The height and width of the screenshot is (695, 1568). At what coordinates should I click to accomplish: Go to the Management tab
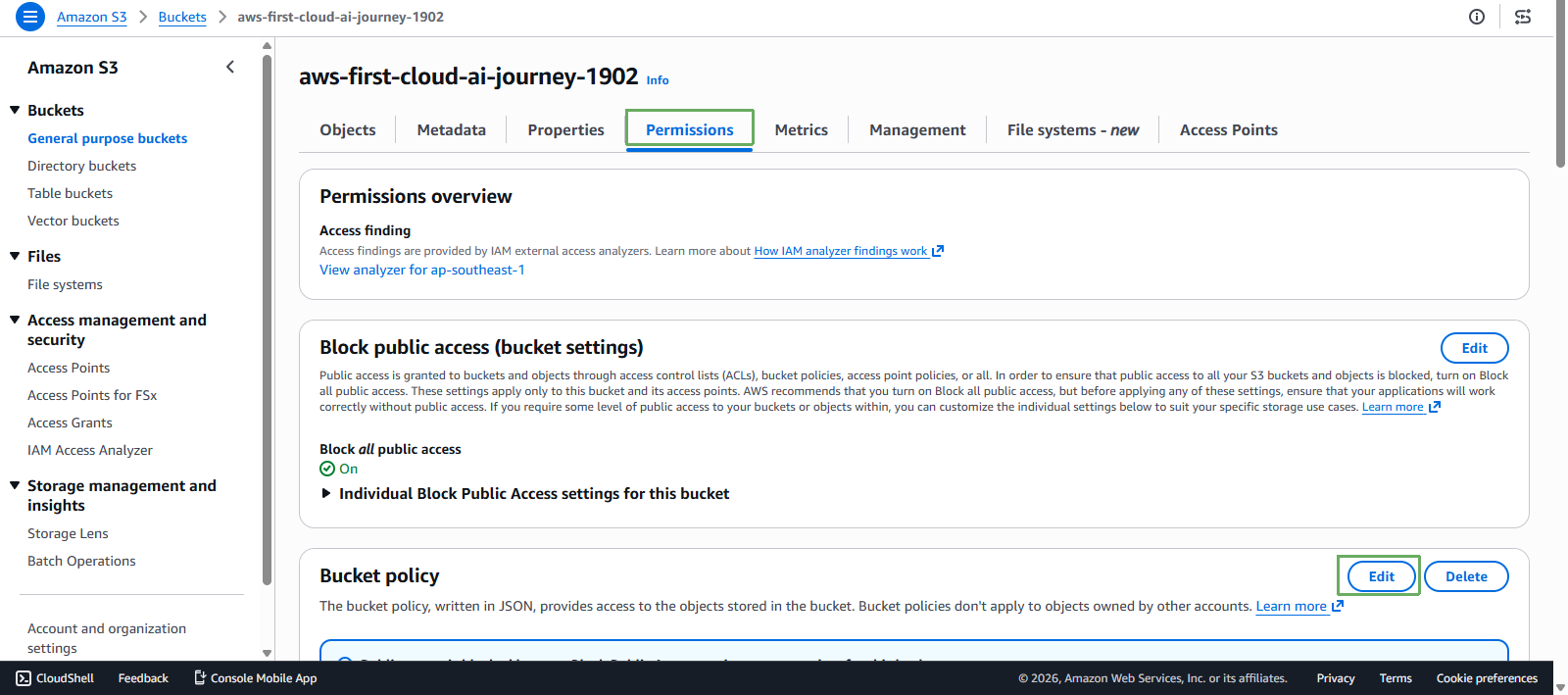coord(918,129)
